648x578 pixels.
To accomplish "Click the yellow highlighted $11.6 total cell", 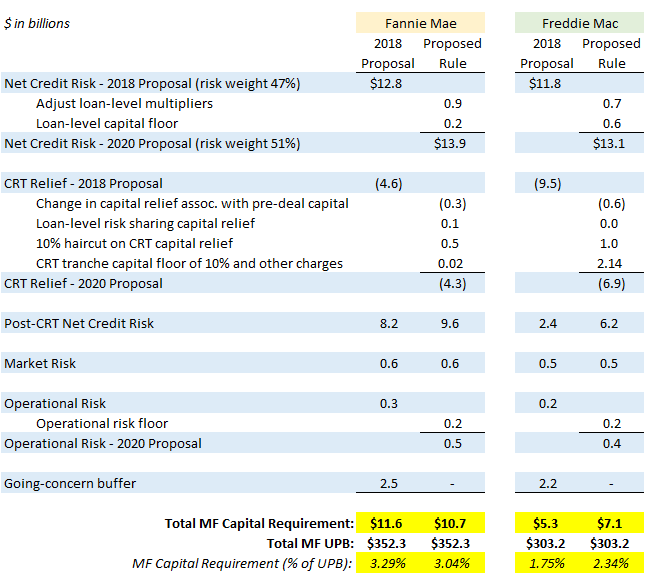I will [x=386, y=523].
